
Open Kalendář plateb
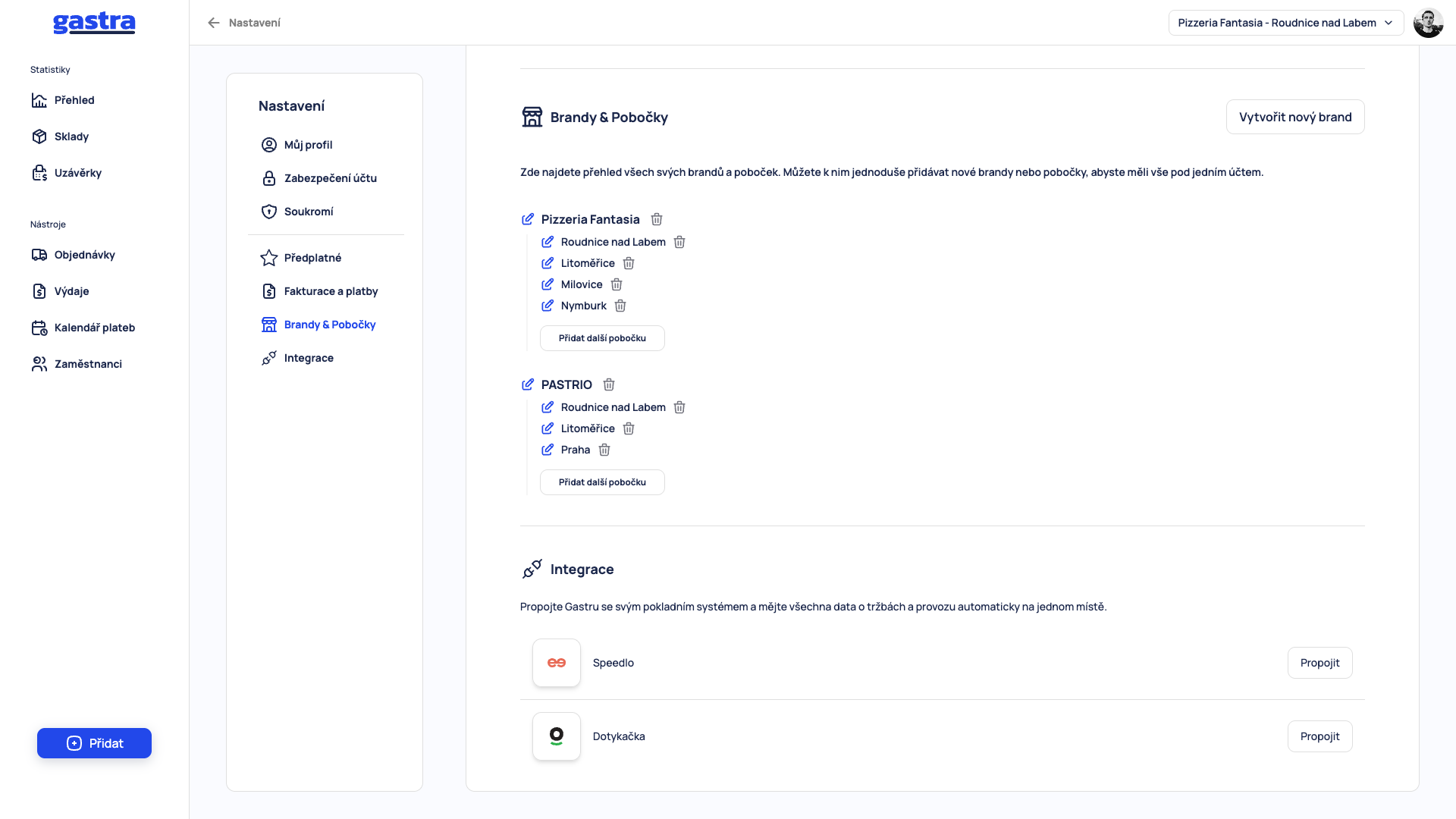(x=83, y=328)
